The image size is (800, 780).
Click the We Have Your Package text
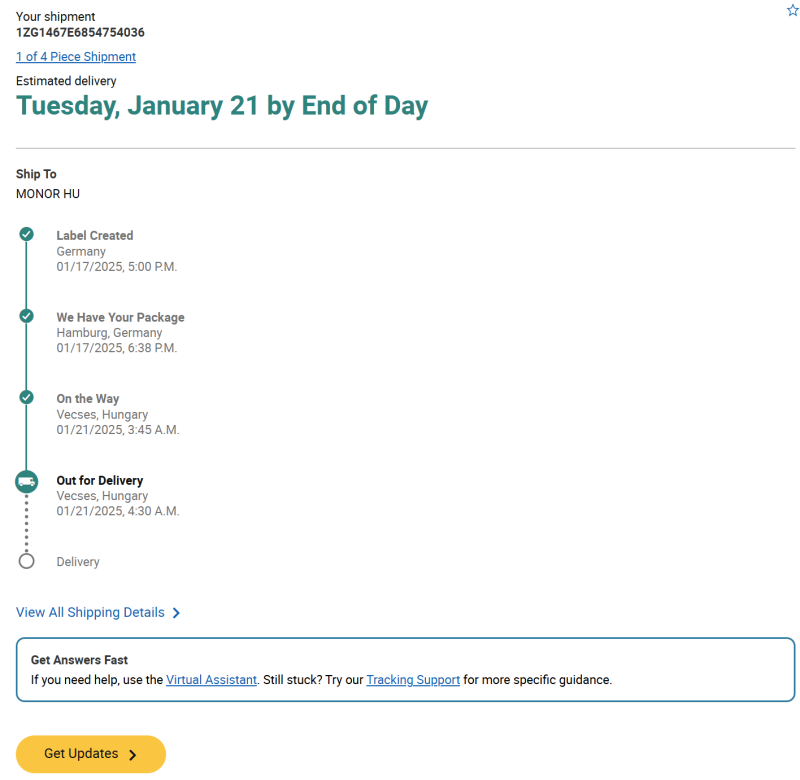120,317
